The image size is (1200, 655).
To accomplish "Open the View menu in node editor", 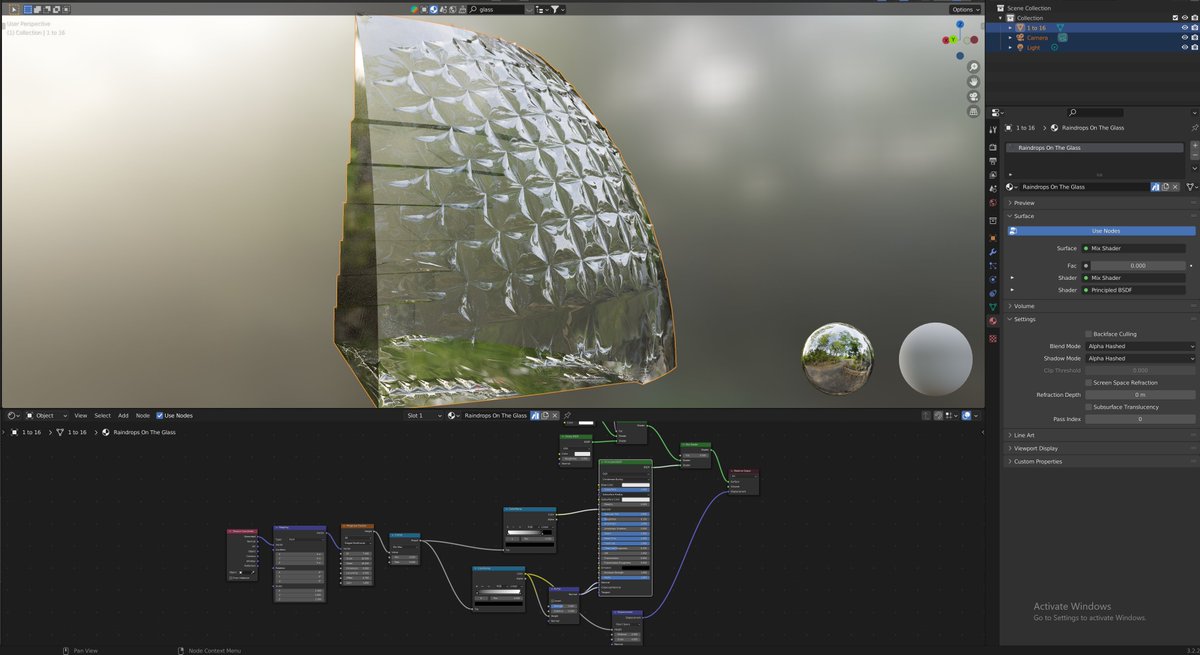I will (80, 415).
